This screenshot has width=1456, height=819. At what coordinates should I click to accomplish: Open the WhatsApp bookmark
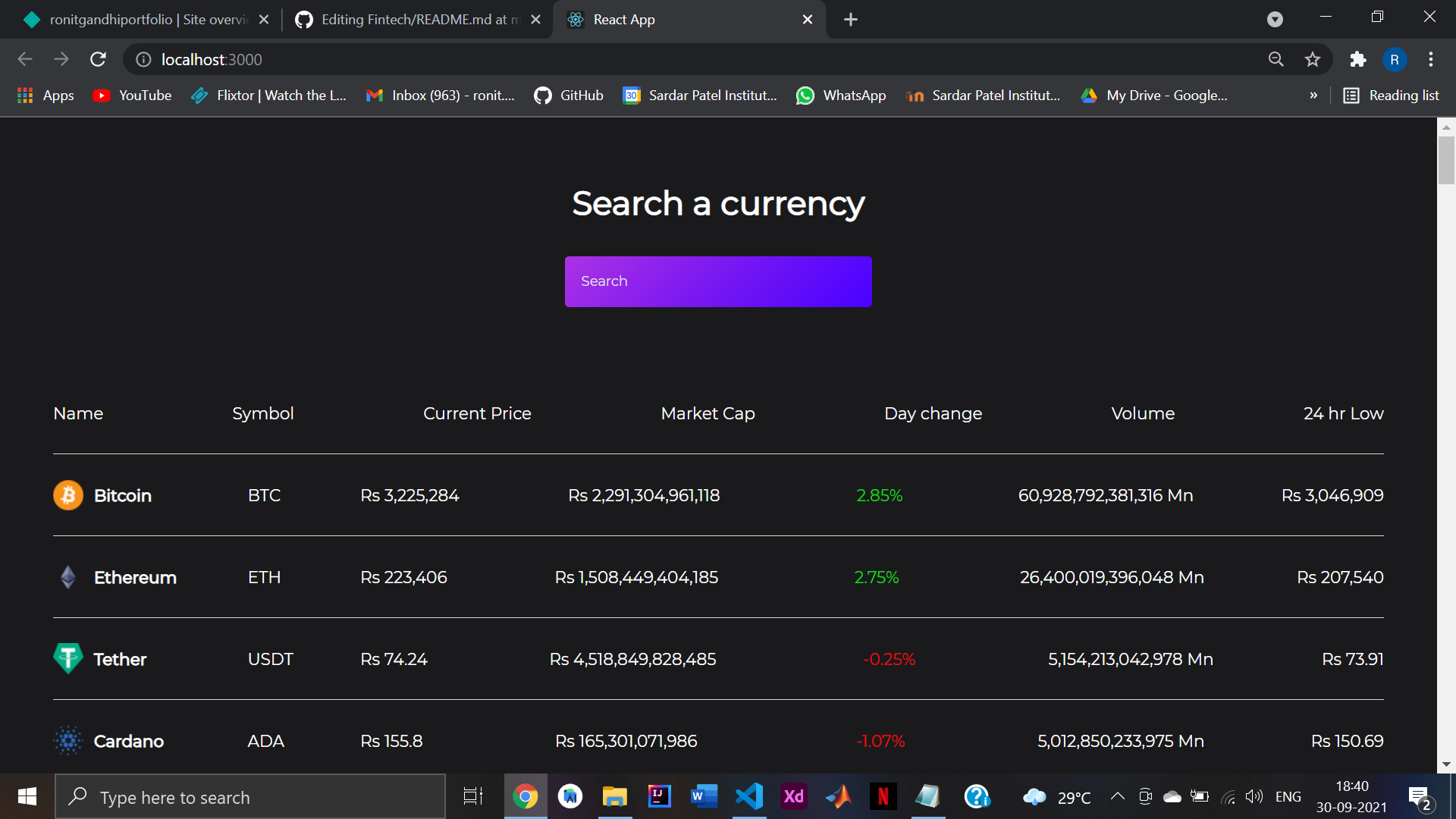841,96
